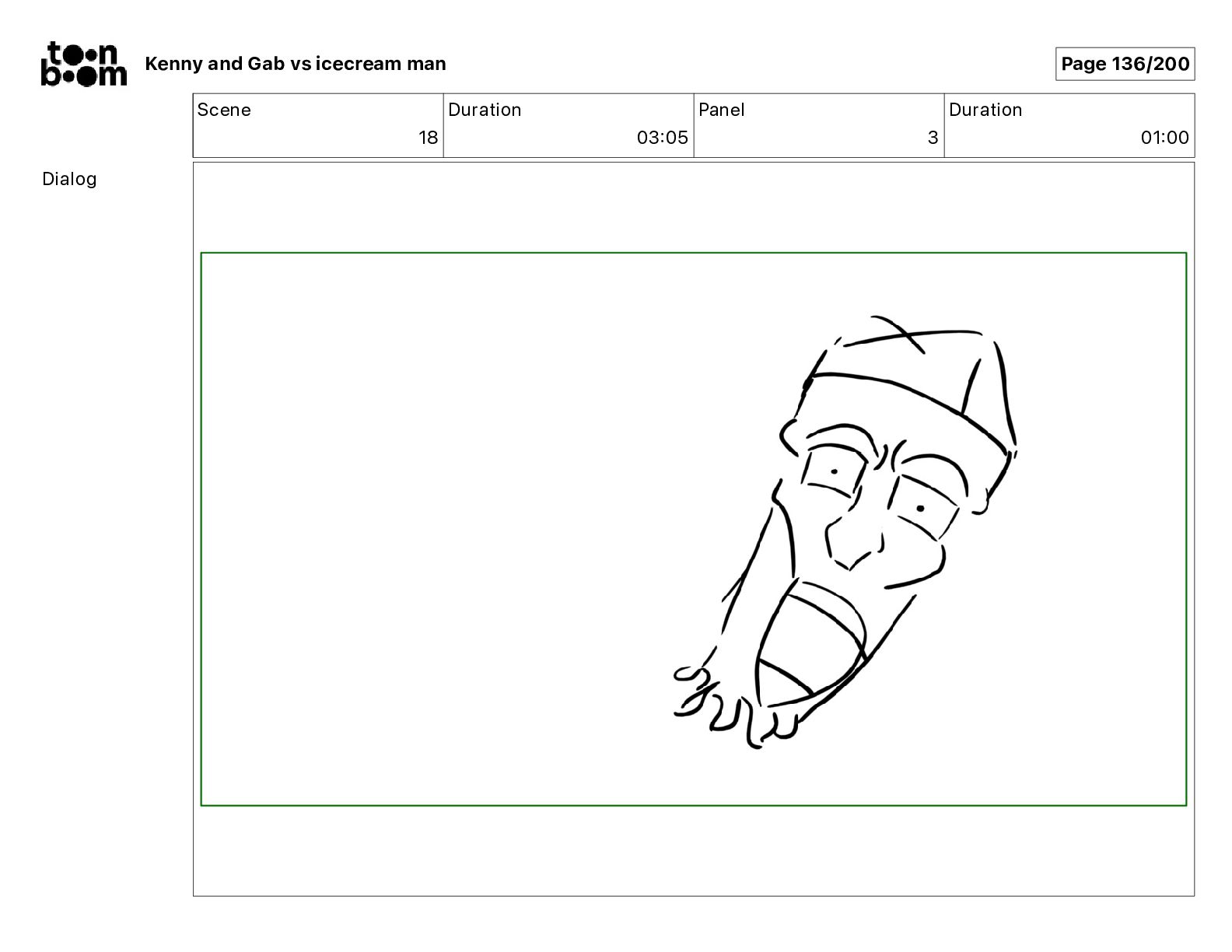This screenshot has height=952, width=1232.
Task: Click the 'Page 136/200' box
Action: [x=1125, y=64]
